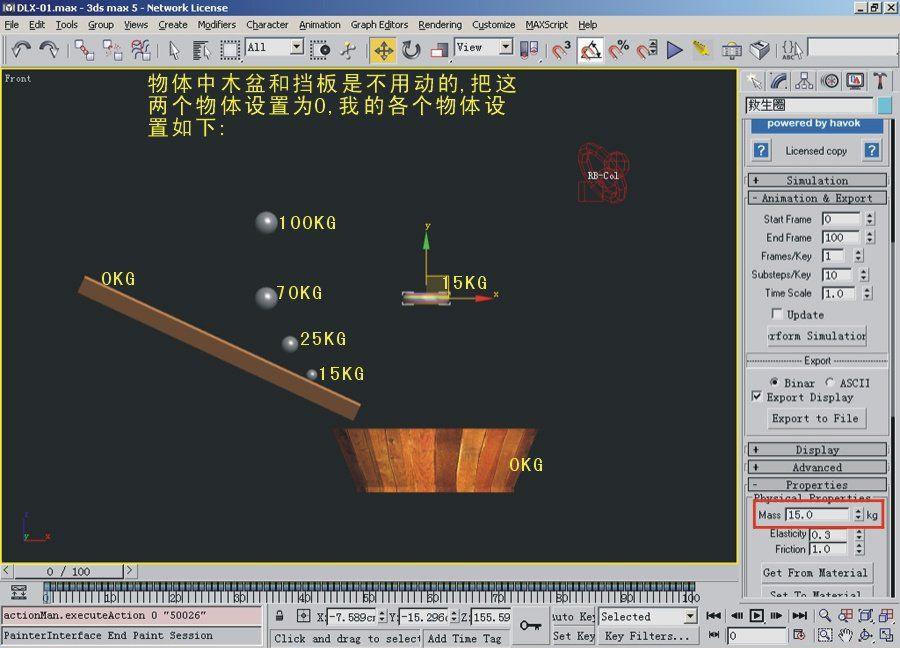This screenshot has width=900, height=648.
Task: Enable the Update checkbox
Action: 777,314
